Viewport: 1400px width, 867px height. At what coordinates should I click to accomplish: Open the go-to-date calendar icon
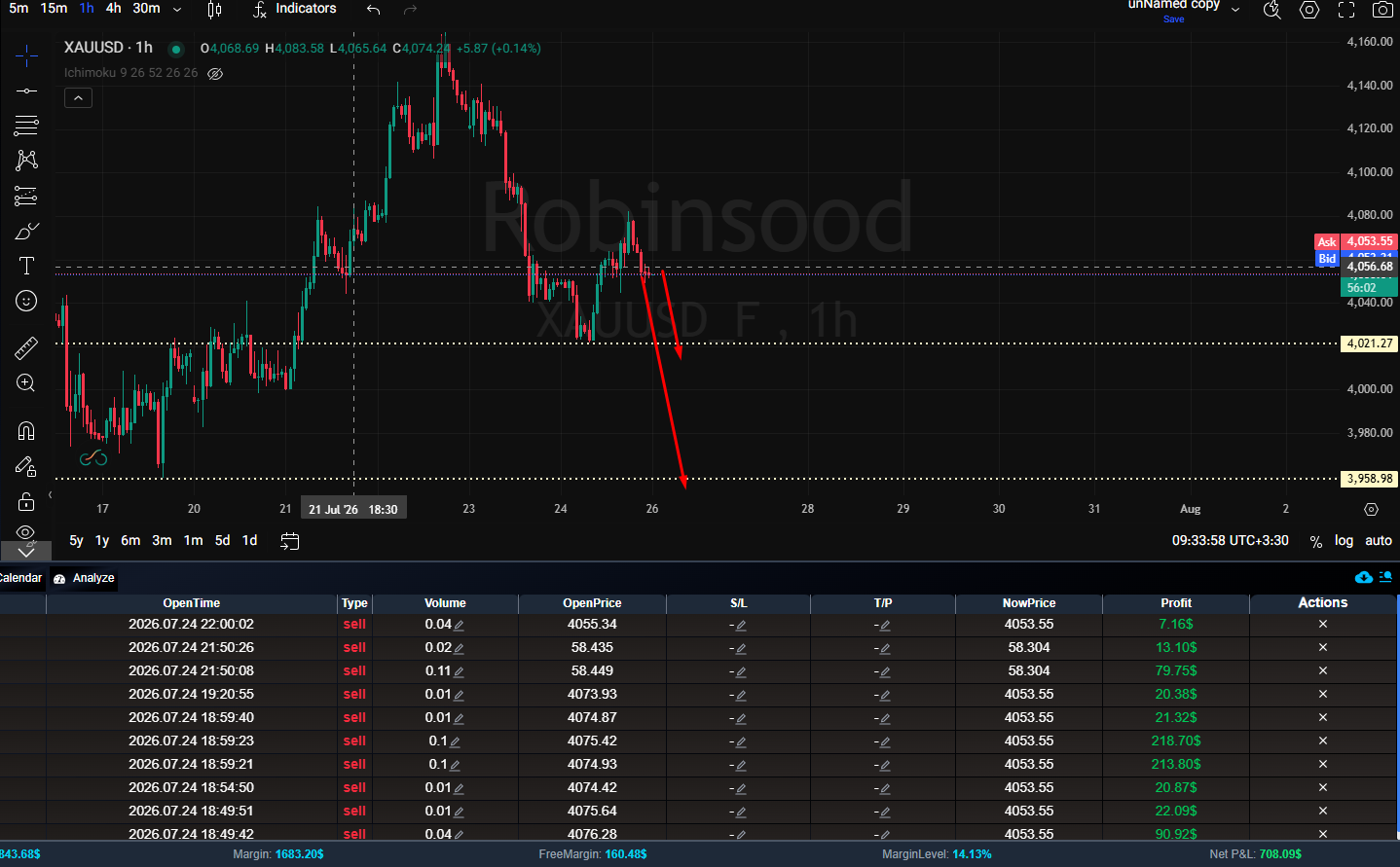(x=289, y=541)
